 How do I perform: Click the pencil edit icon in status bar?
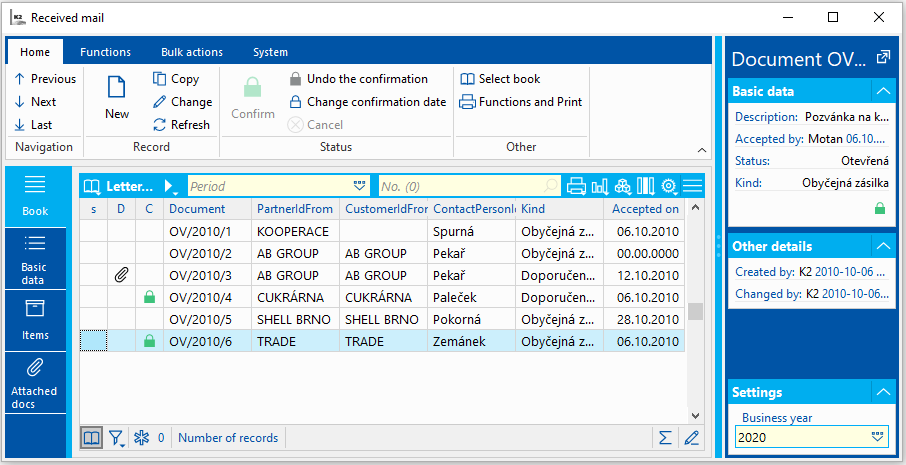pyautogui.click(x=691, y=437)
